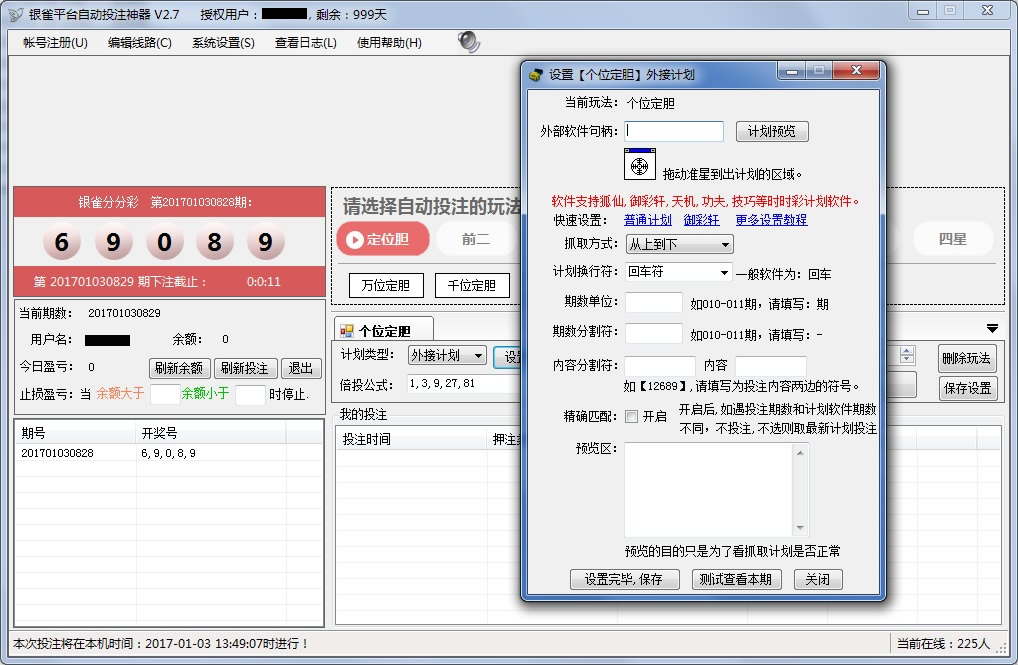This screenshot has height=665, width=1018.
Task: Click the play icon on 定位胆 button
Action: coord(353,239)
